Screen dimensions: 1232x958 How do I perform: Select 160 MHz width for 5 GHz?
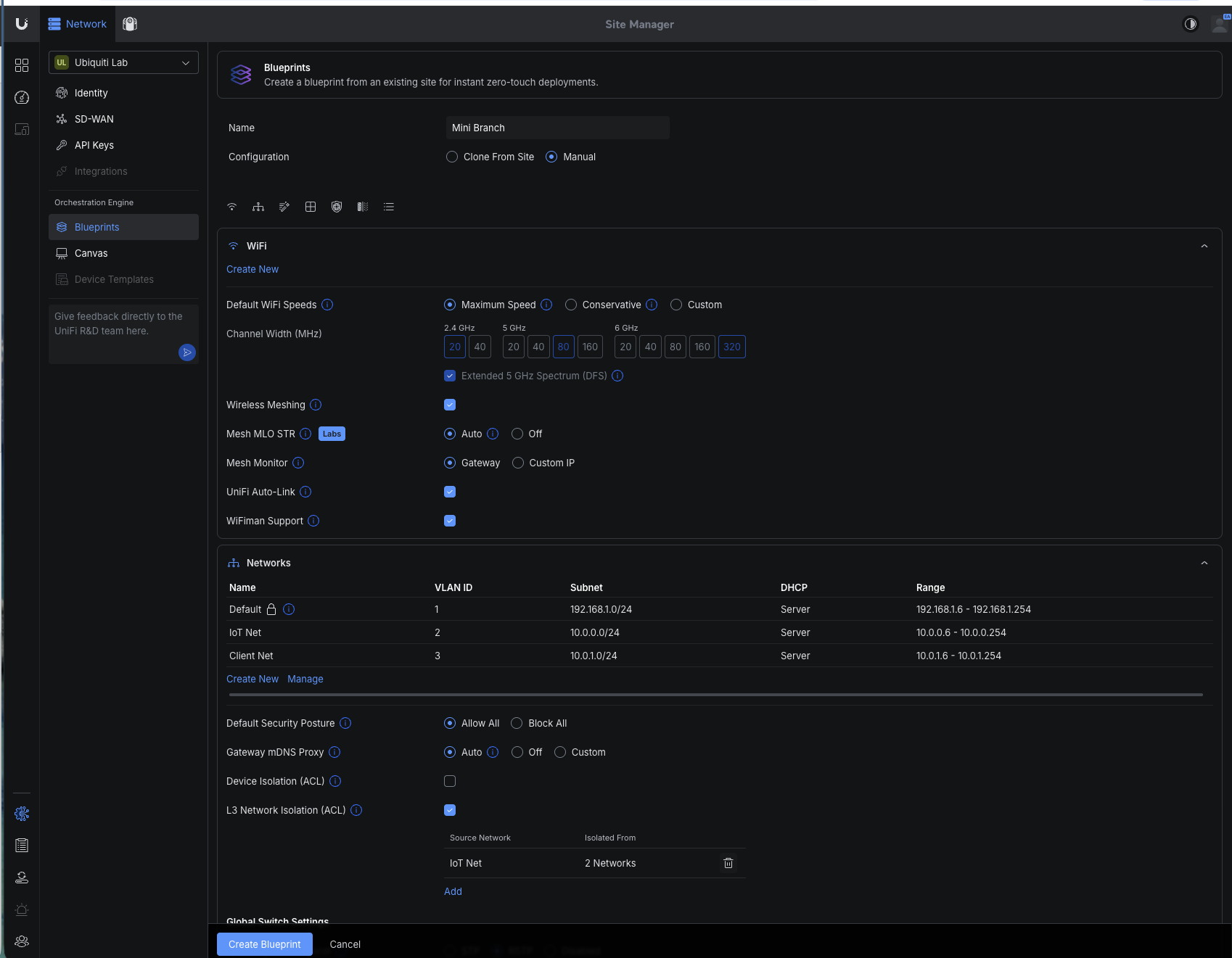point(590,347)
